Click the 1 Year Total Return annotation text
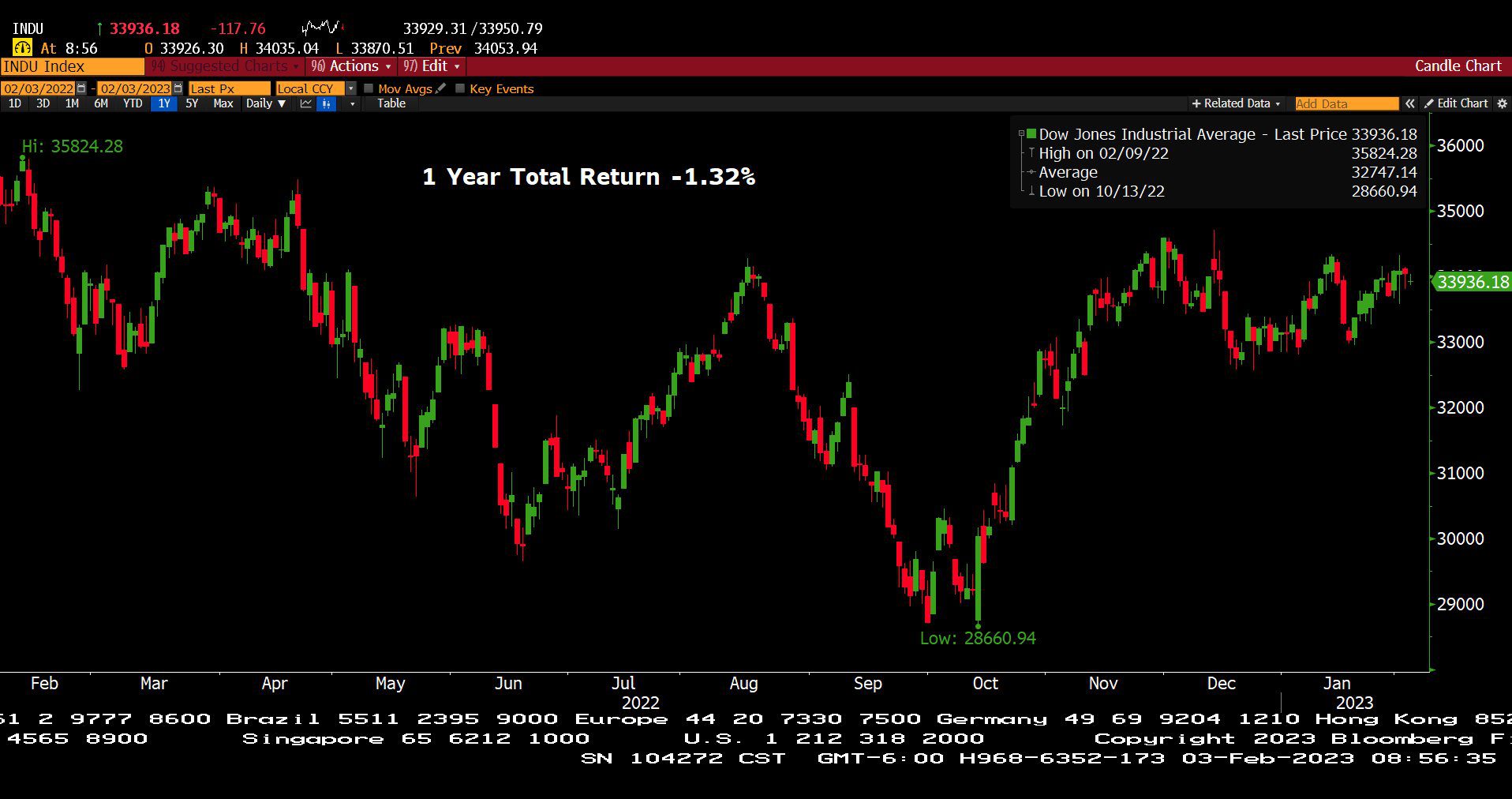 tap(589, 177)
